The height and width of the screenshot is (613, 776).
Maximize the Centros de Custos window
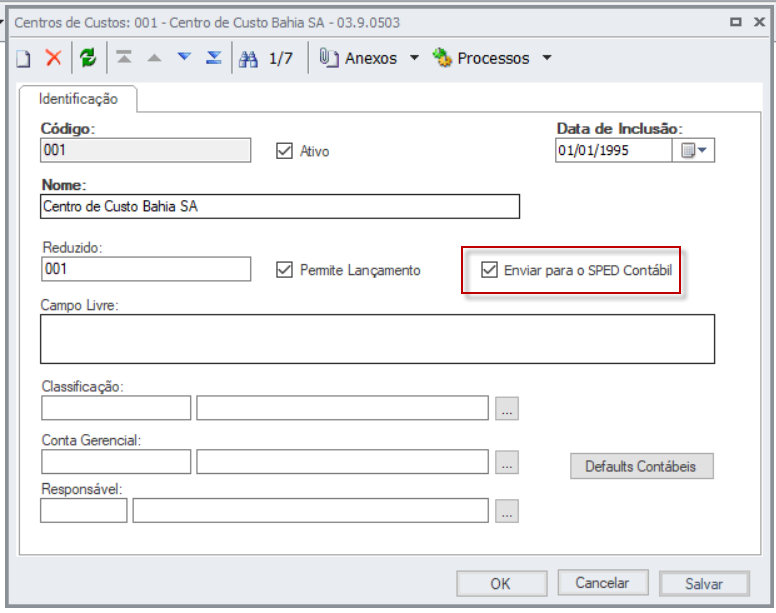click(x=736, y=22)
